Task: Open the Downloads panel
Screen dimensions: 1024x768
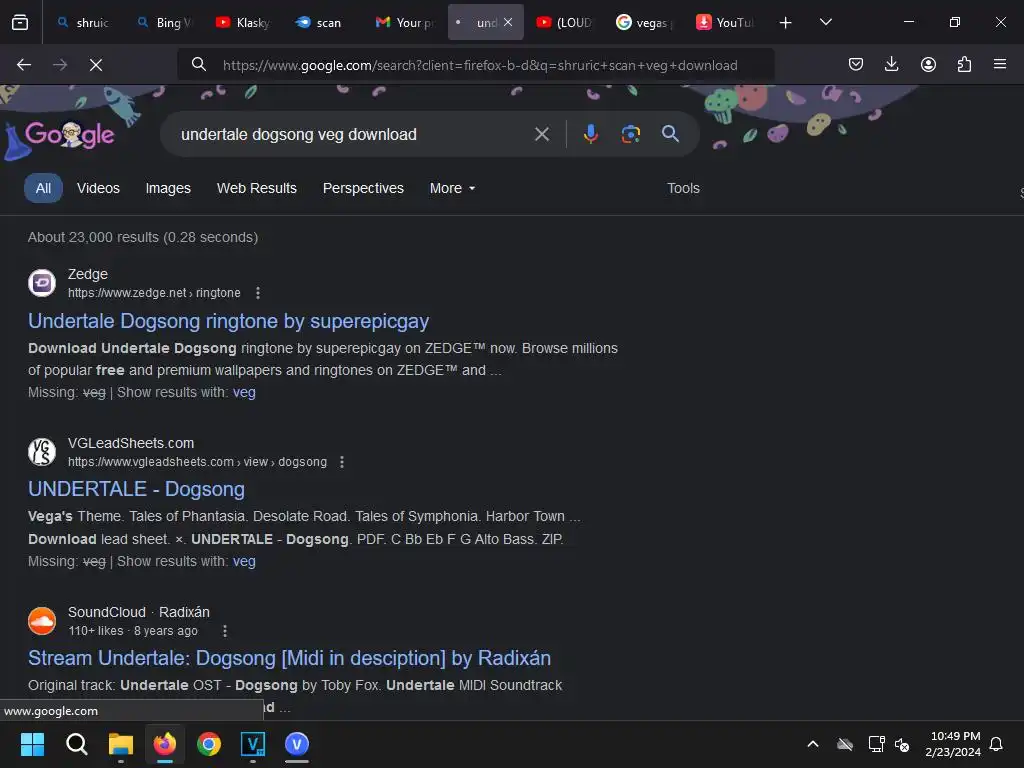Action: click(x=891, y=64)
